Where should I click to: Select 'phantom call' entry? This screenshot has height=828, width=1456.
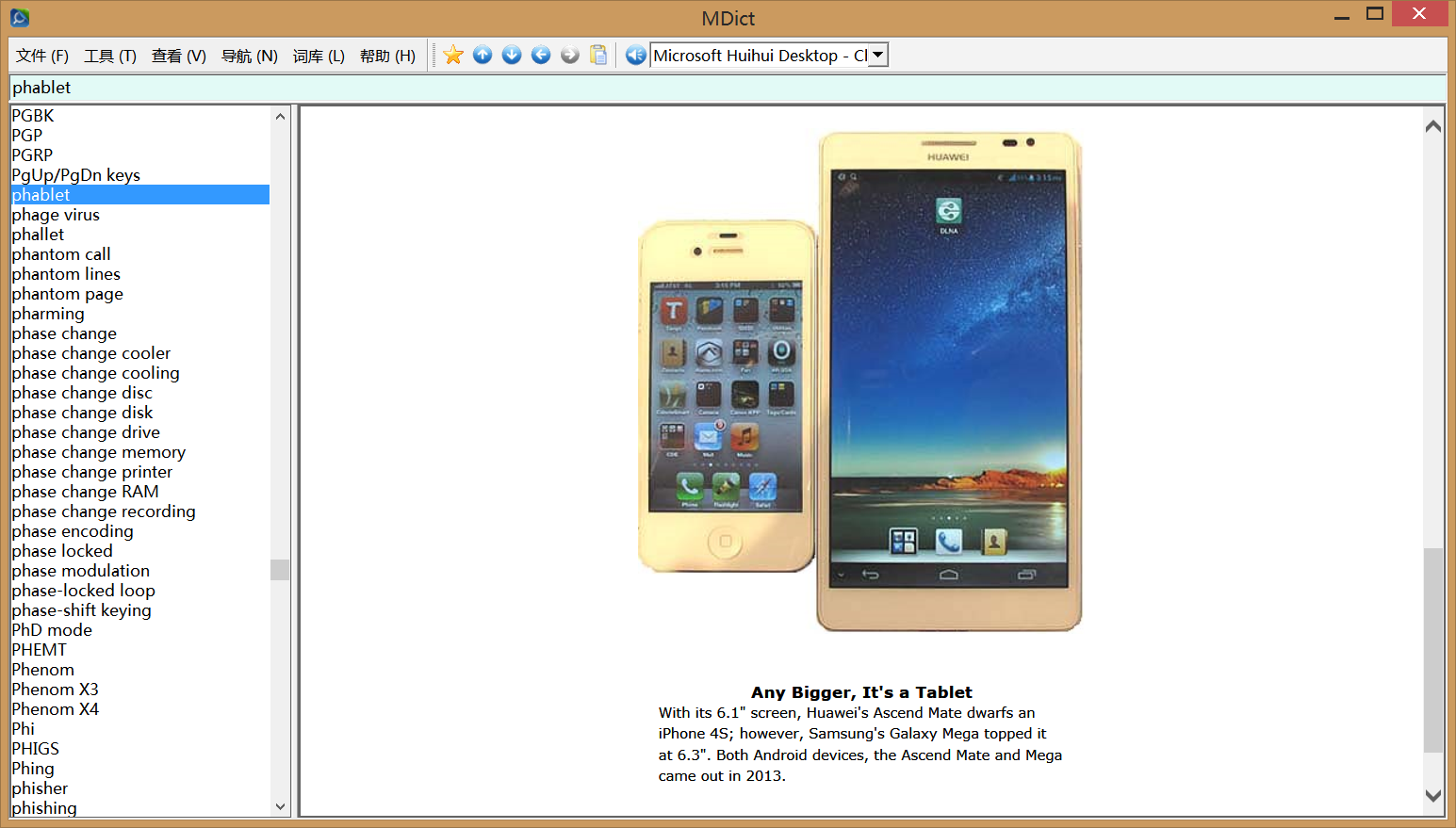point(61,254)
